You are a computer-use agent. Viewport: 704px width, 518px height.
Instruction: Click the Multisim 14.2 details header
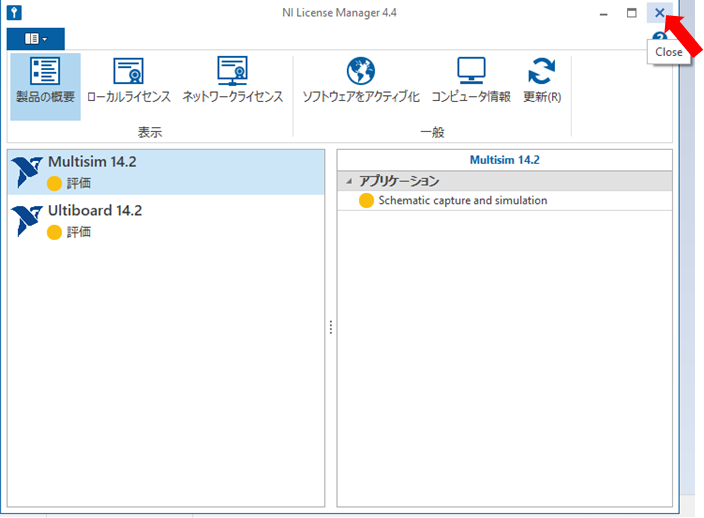click(505, 160)
